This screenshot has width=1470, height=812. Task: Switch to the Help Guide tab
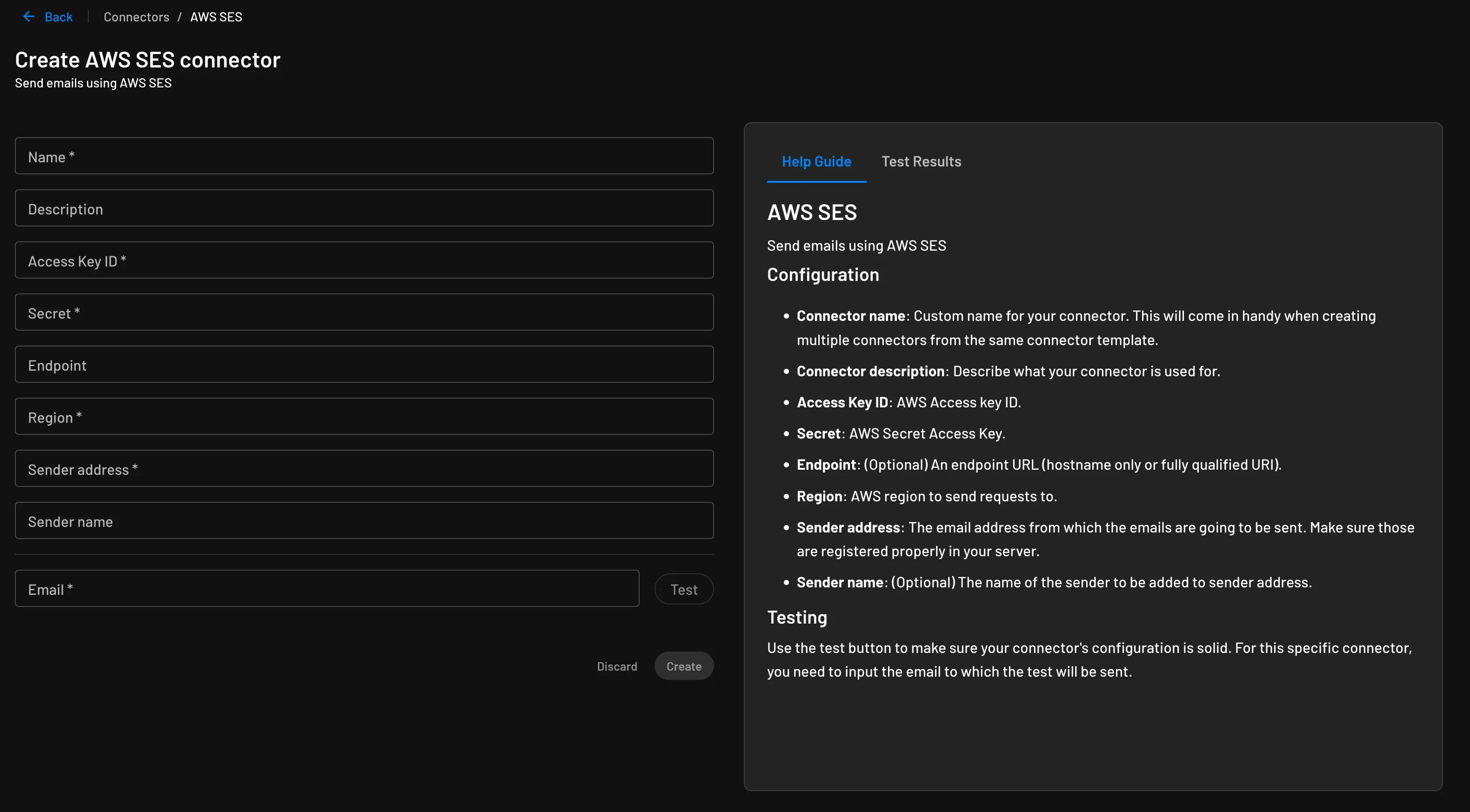pos(816,161)
